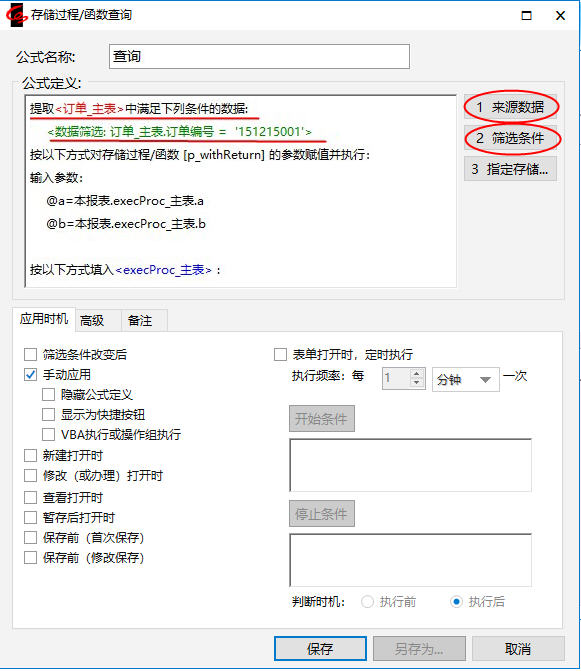Click into the 公式名称 input field
This screenshot has width=581, height=671.
pos(259,56)
